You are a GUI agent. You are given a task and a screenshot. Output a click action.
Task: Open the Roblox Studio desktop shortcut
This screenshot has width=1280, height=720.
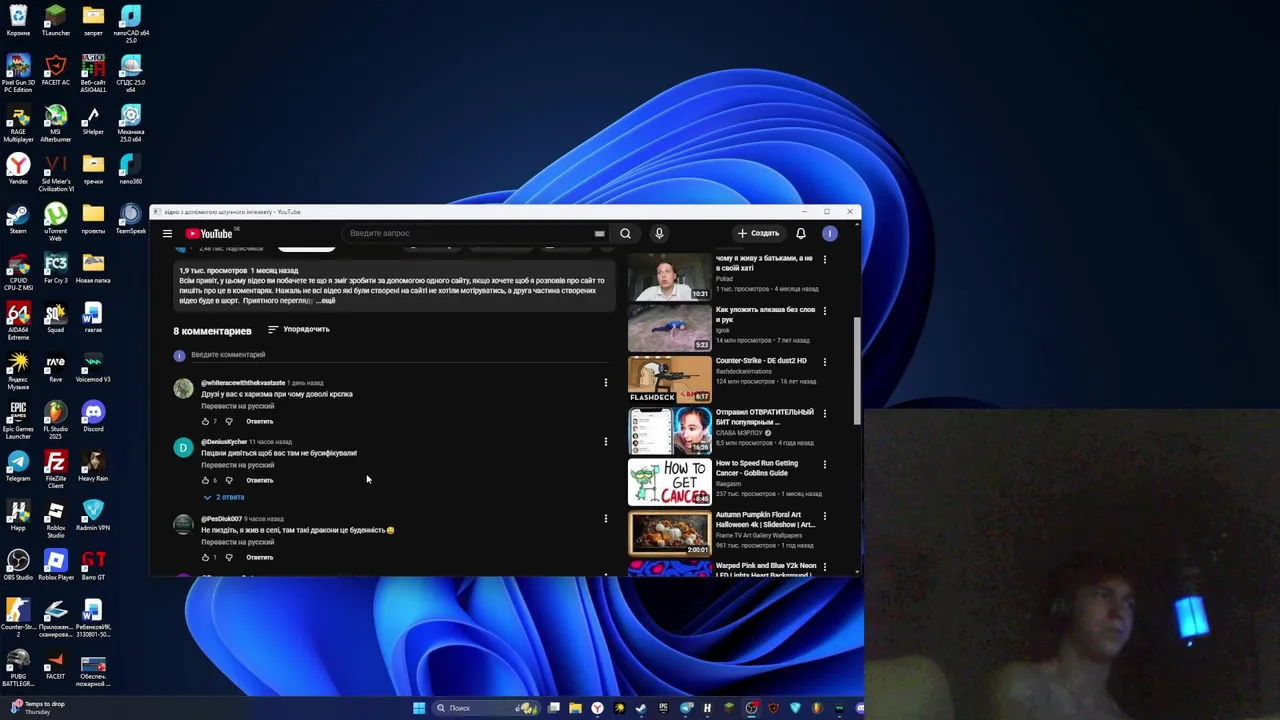click(x=56, y=518)
